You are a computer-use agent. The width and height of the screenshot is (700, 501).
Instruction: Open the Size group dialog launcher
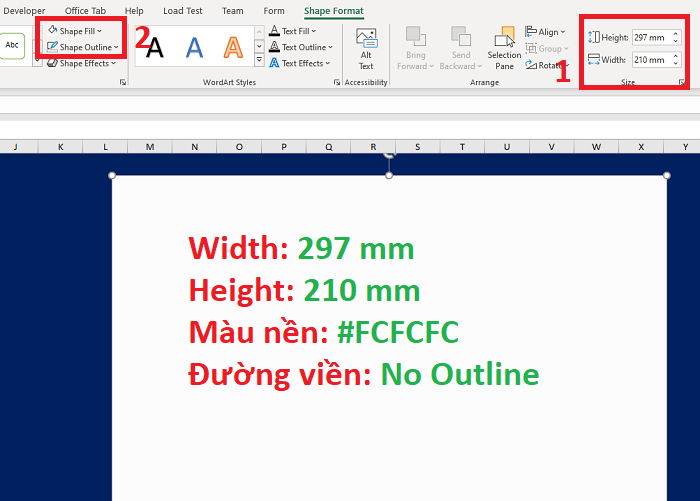pos(682,82)
